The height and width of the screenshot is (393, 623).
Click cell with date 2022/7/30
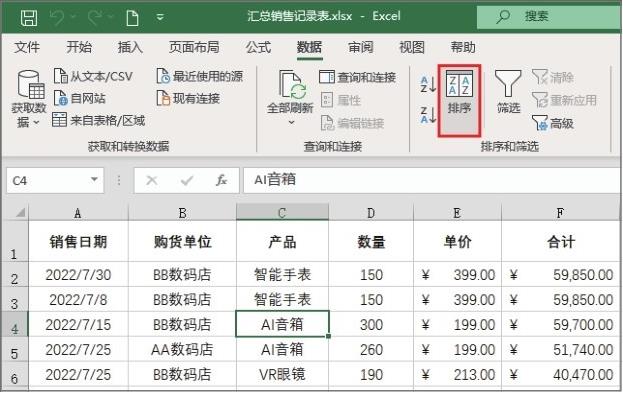pyautogui.click(x=78, y=275)
